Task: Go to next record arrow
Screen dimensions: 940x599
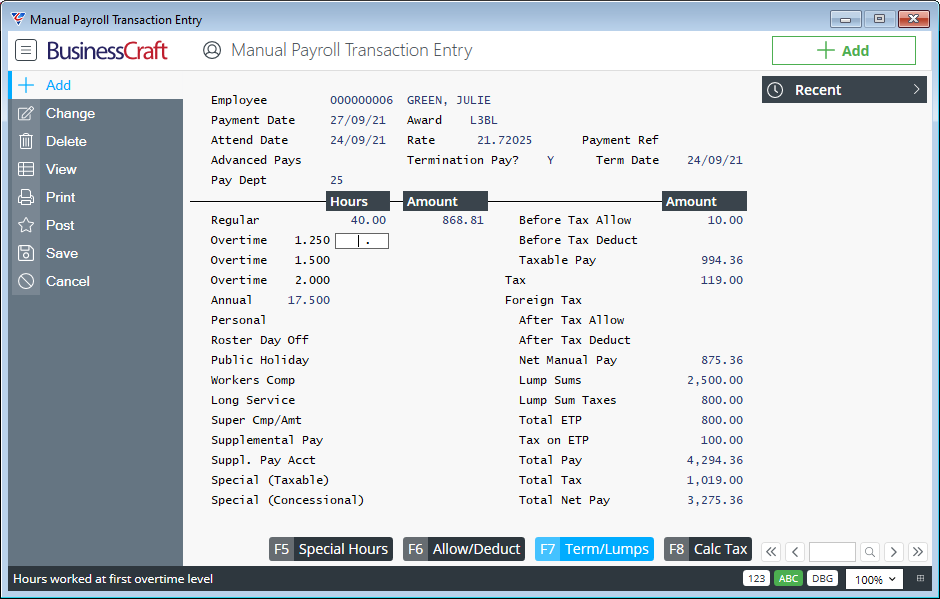Action: coord(894,552)
